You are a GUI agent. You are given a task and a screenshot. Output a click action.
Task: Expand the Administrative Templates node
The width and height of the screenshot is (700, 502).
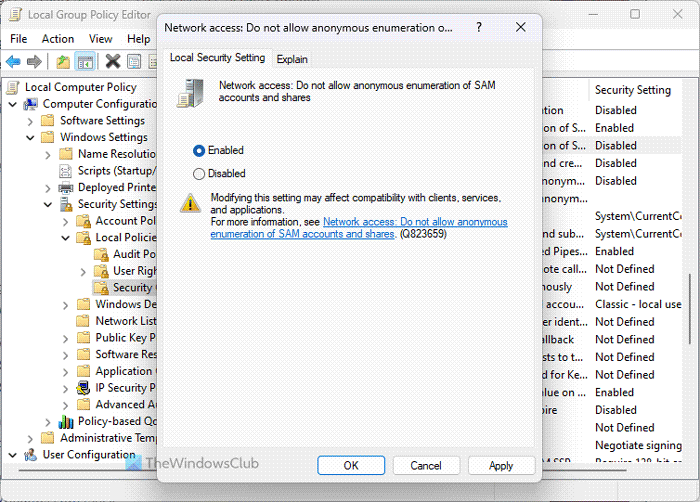tap(30, 439)
